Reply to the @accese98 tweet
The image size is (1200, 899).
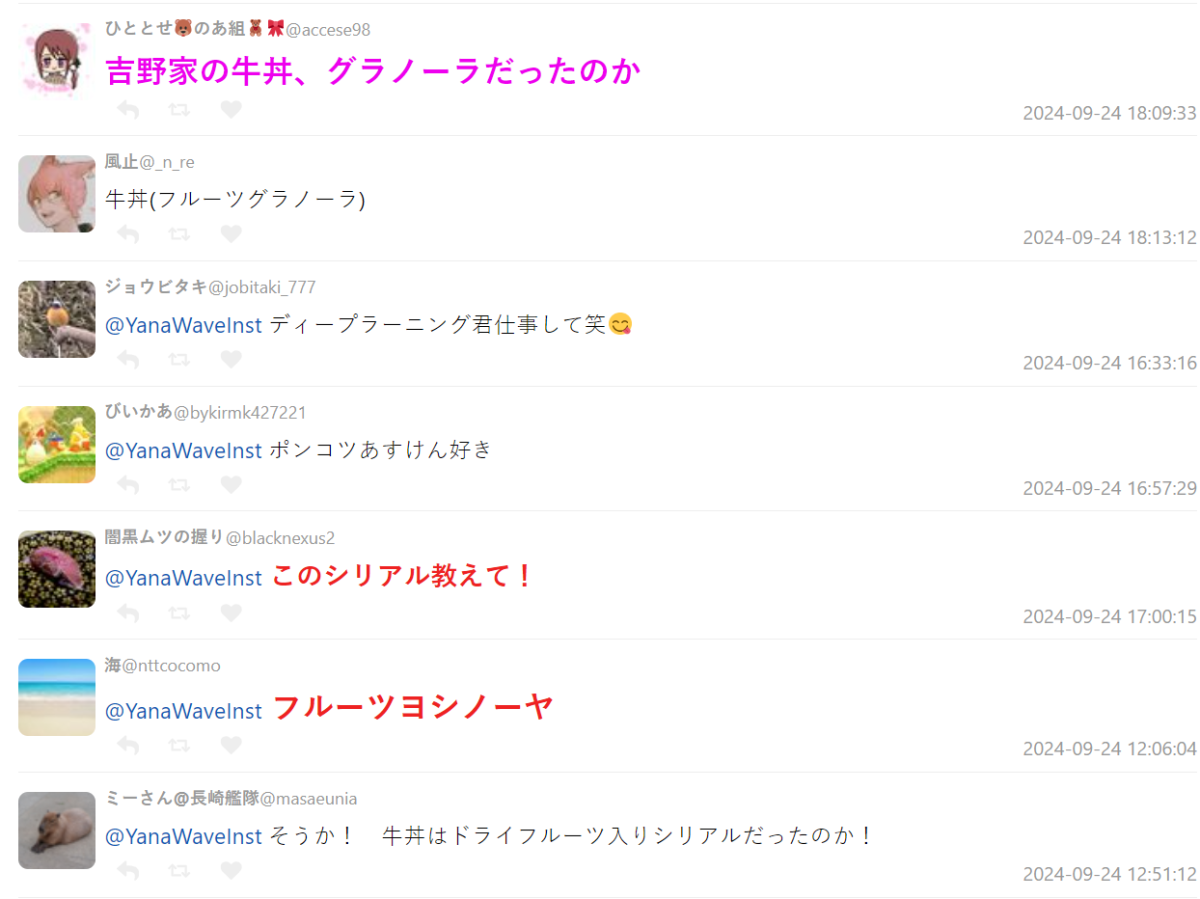coord(128,110)
